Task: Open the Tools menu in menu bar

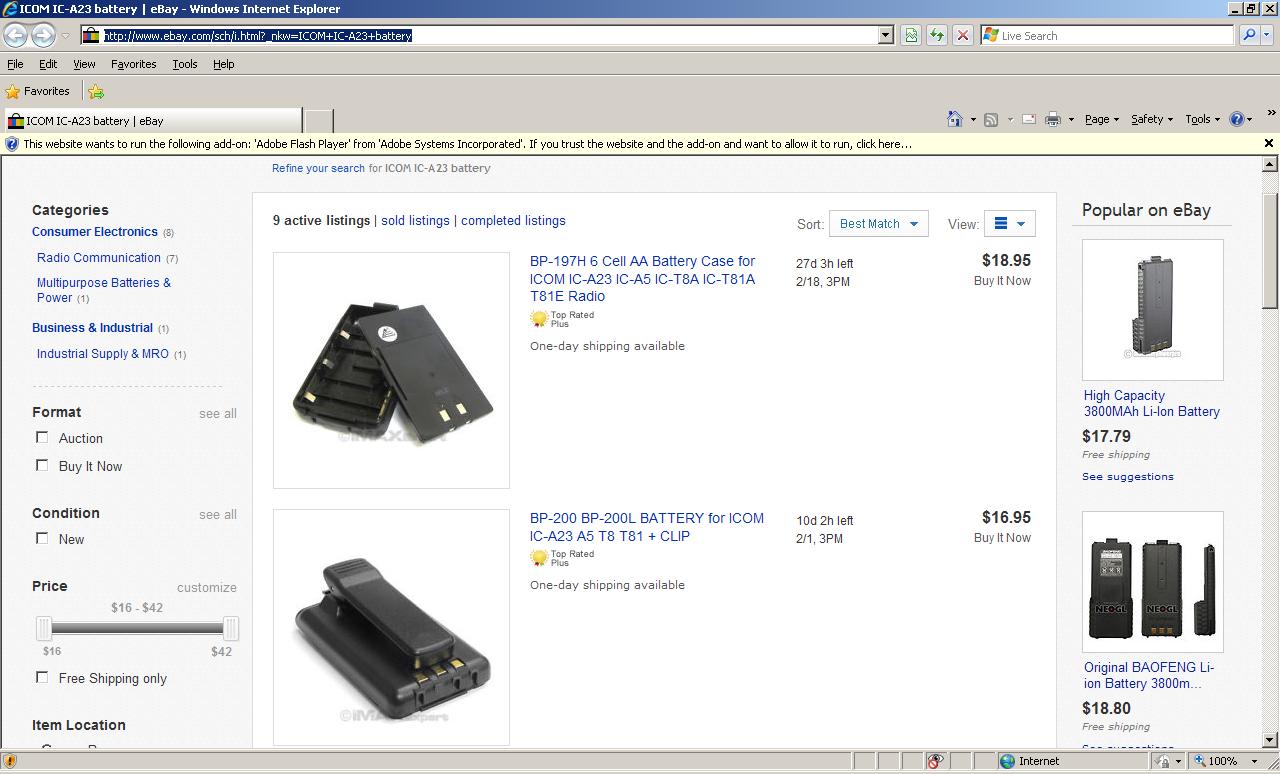Action: pos(184,64)
